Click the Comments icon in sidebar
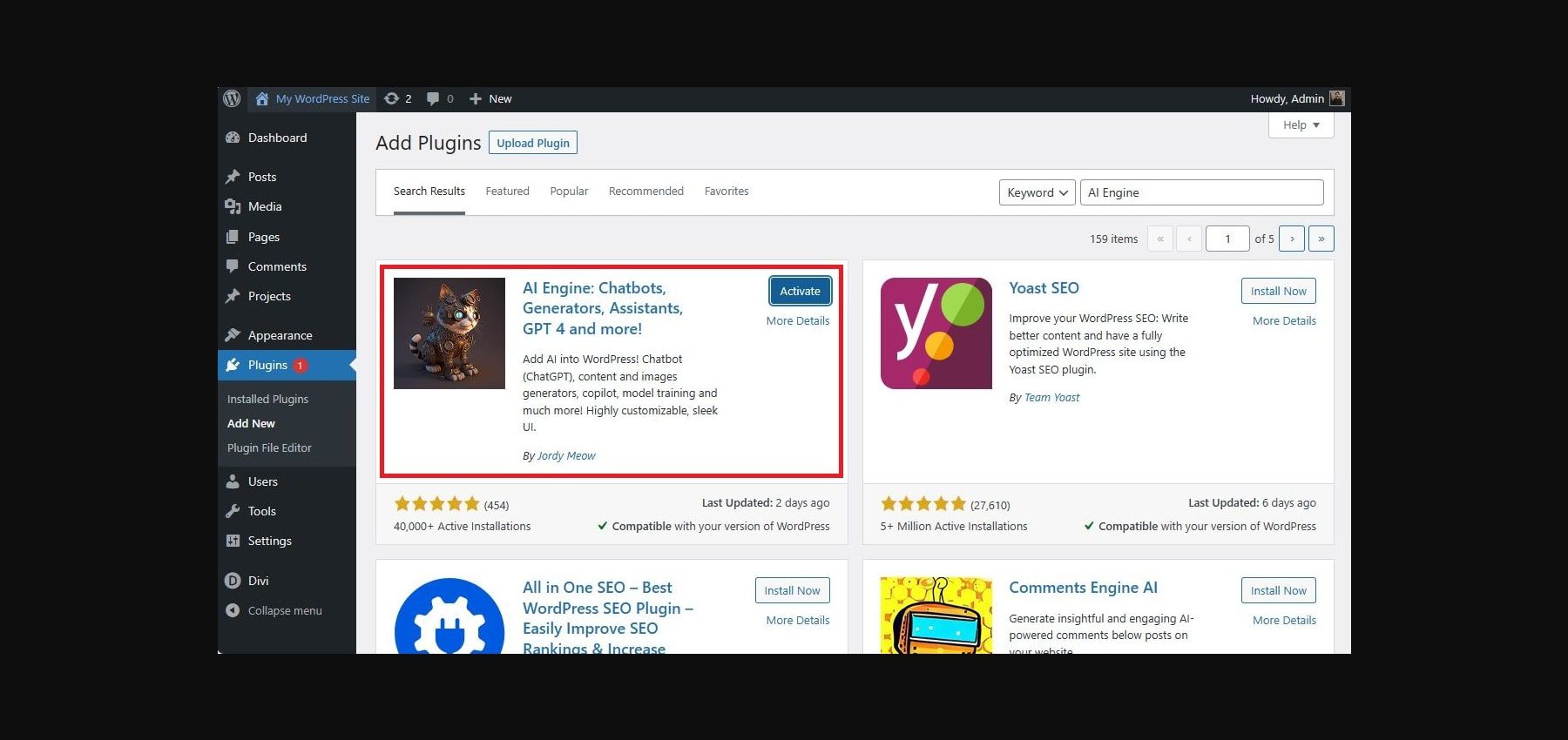 point(233,266)
